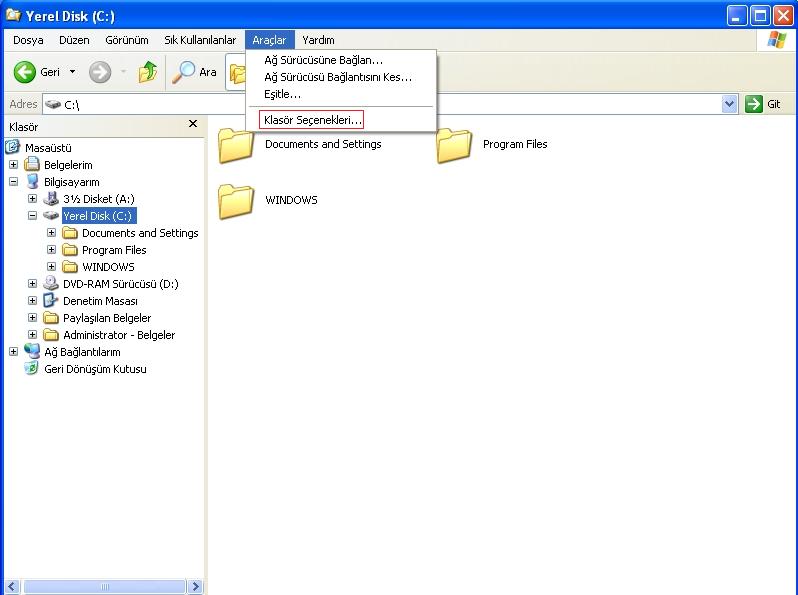Click the Ağ Bağlantılarım network icon
The image size is (798, 595).
32,351
